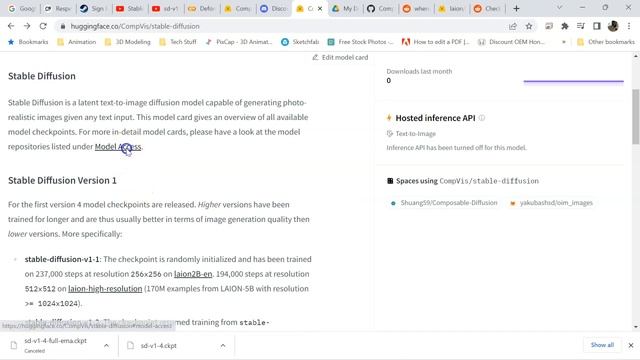The width and height of the screenshot is (640, 360).
Task: Switch to the Discord tab
Action: coord(273,9)
